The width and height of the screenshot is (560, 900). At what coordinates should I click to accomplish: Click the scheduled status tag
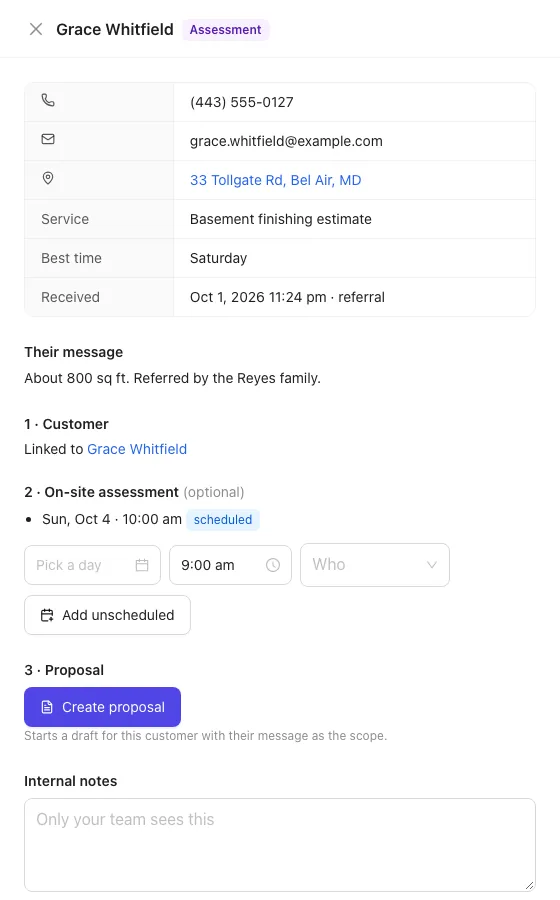(x=223, y=519)
